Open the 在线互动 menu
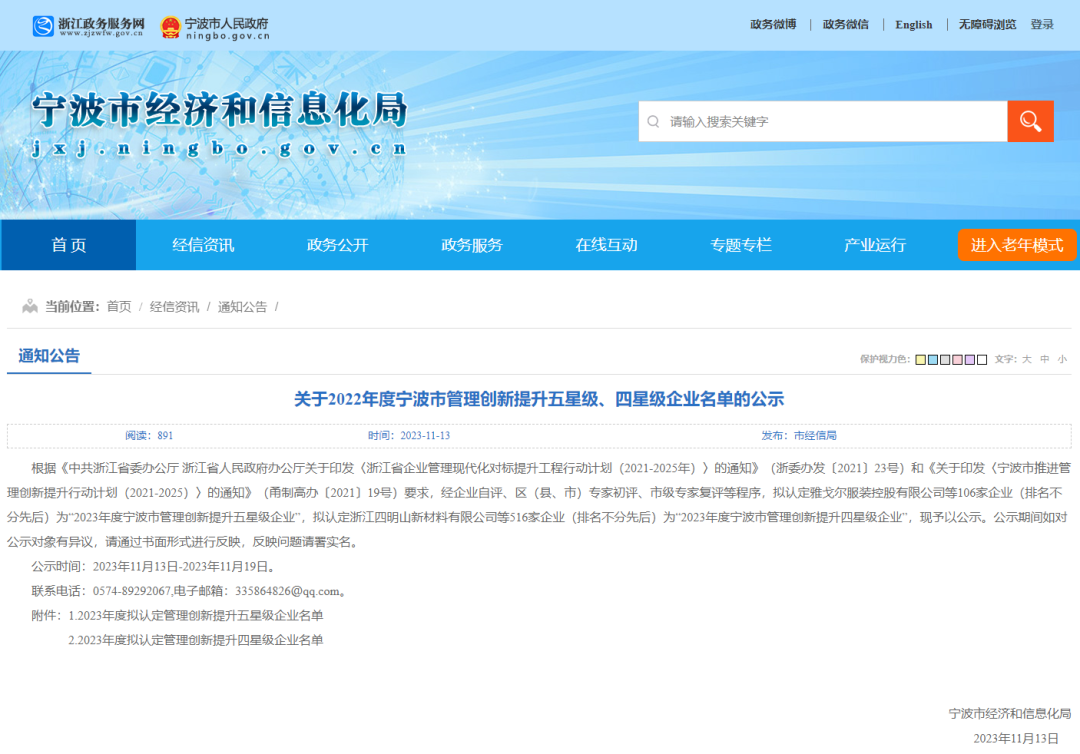1080x754 pixels. 607,244
